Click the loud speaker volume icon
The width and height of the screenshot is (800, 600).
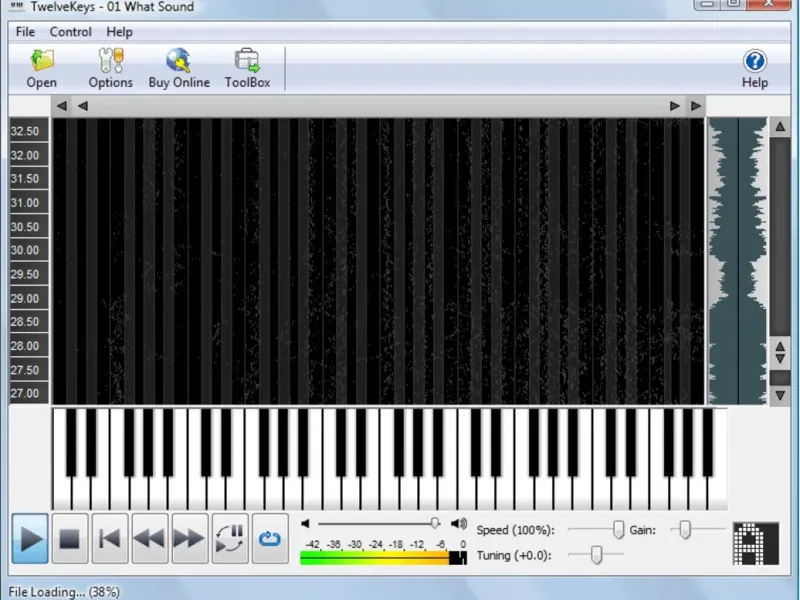coord(459,523)
